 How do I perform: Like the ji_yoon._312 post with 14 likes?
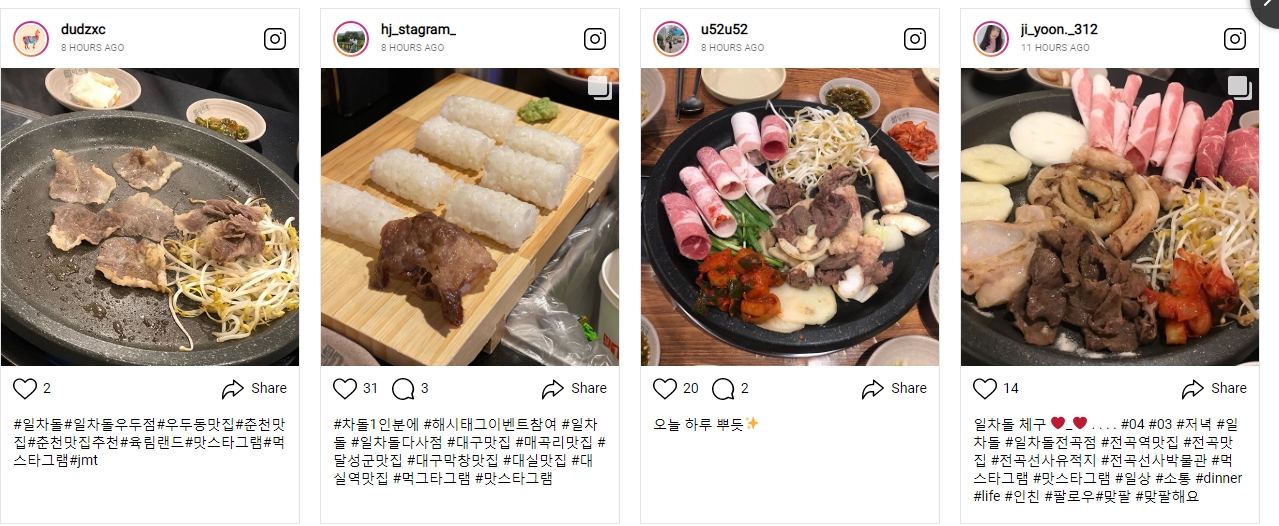985,388
